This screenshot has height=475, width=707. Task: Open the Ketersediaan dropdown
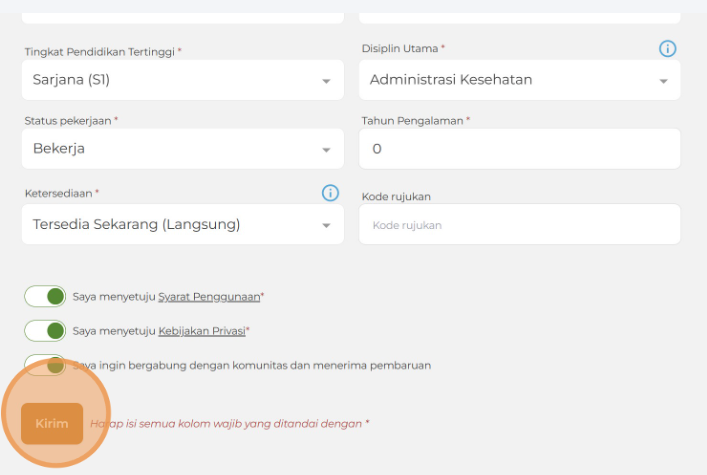(170, 225)
